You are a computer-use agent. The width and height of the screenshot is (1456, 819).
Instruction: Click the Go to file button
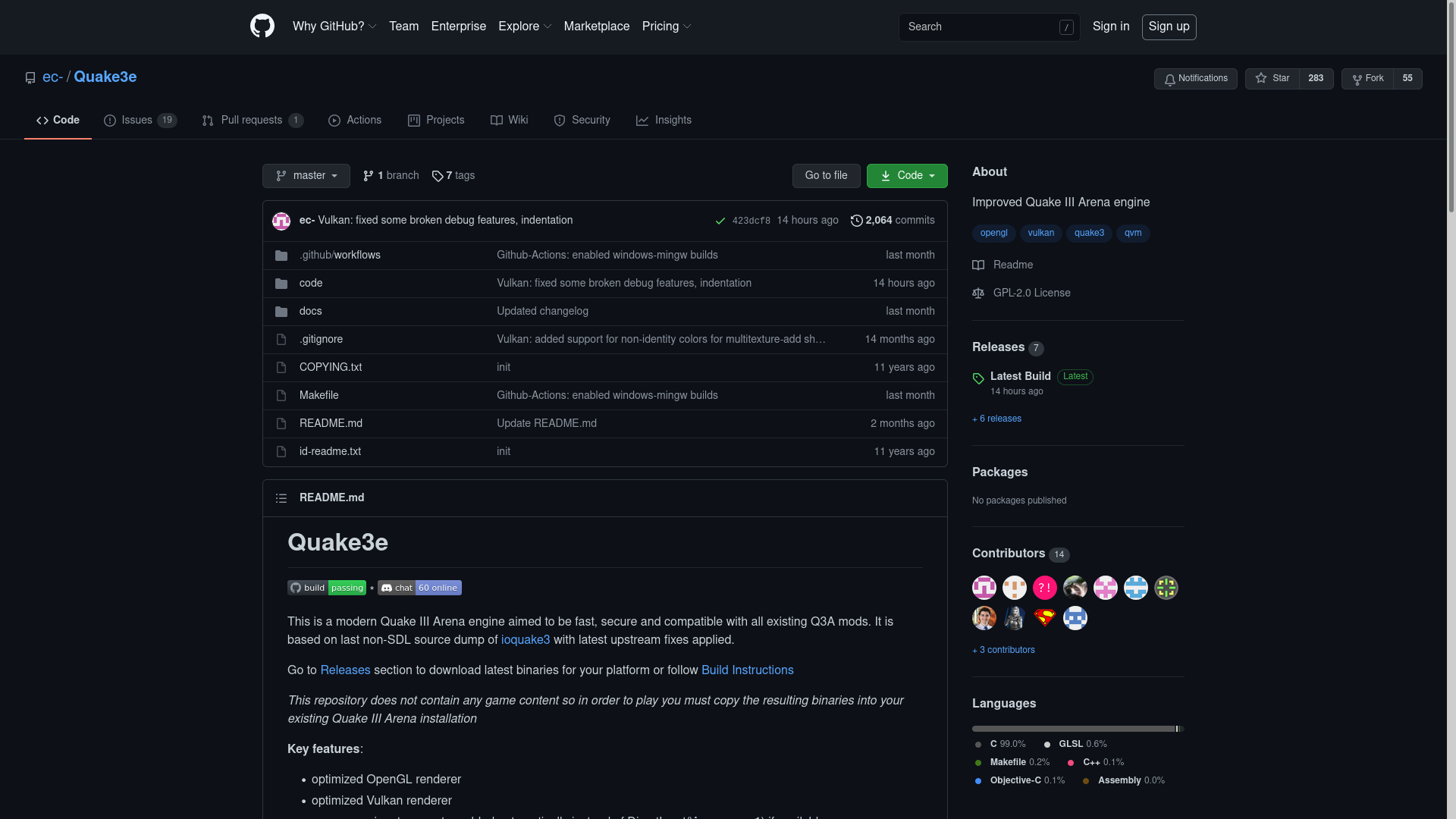826,176
